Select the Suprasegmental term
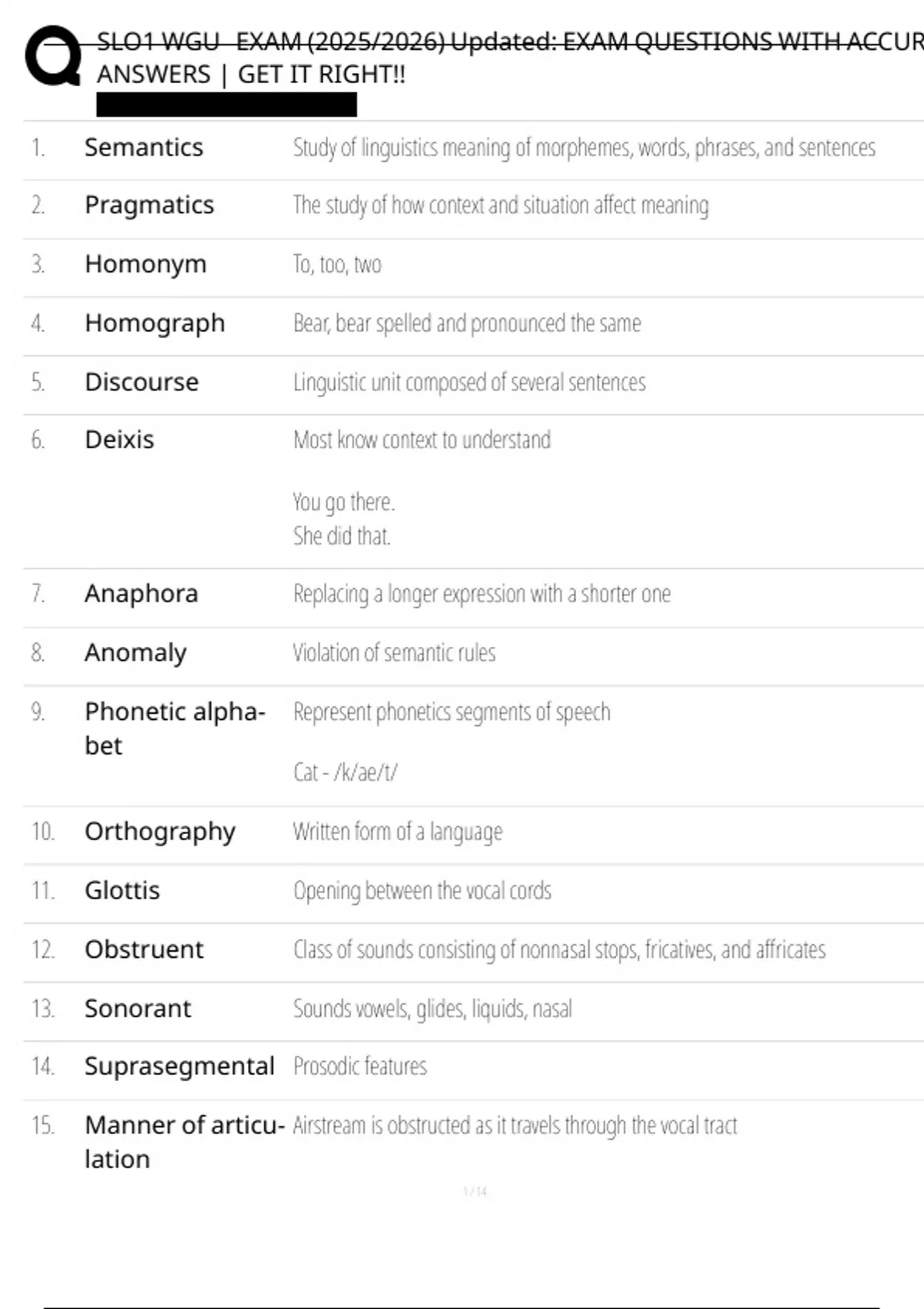 (179, 1067)
